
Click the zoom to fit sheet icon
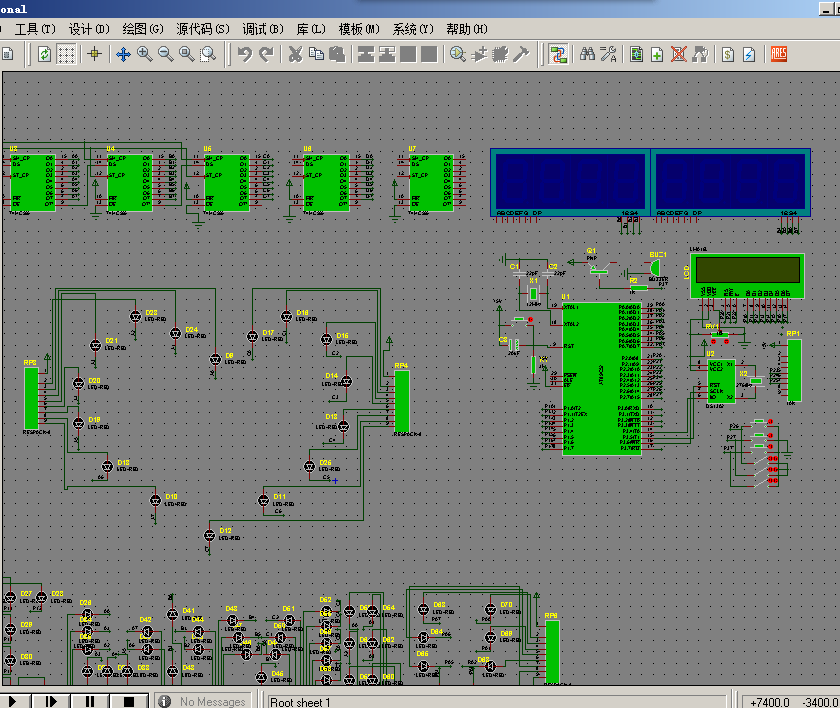tap(186, 54)
